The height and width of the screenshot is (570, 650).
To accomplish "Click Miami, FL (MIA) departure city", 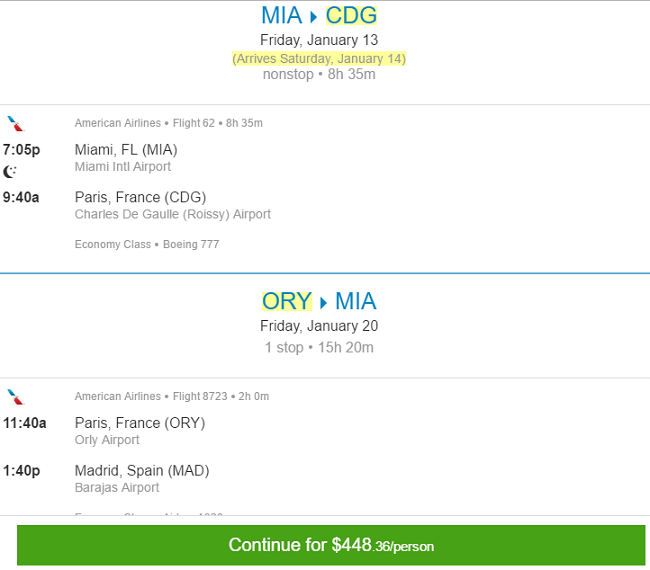I will pyautogui.click(x=126, y=150).
